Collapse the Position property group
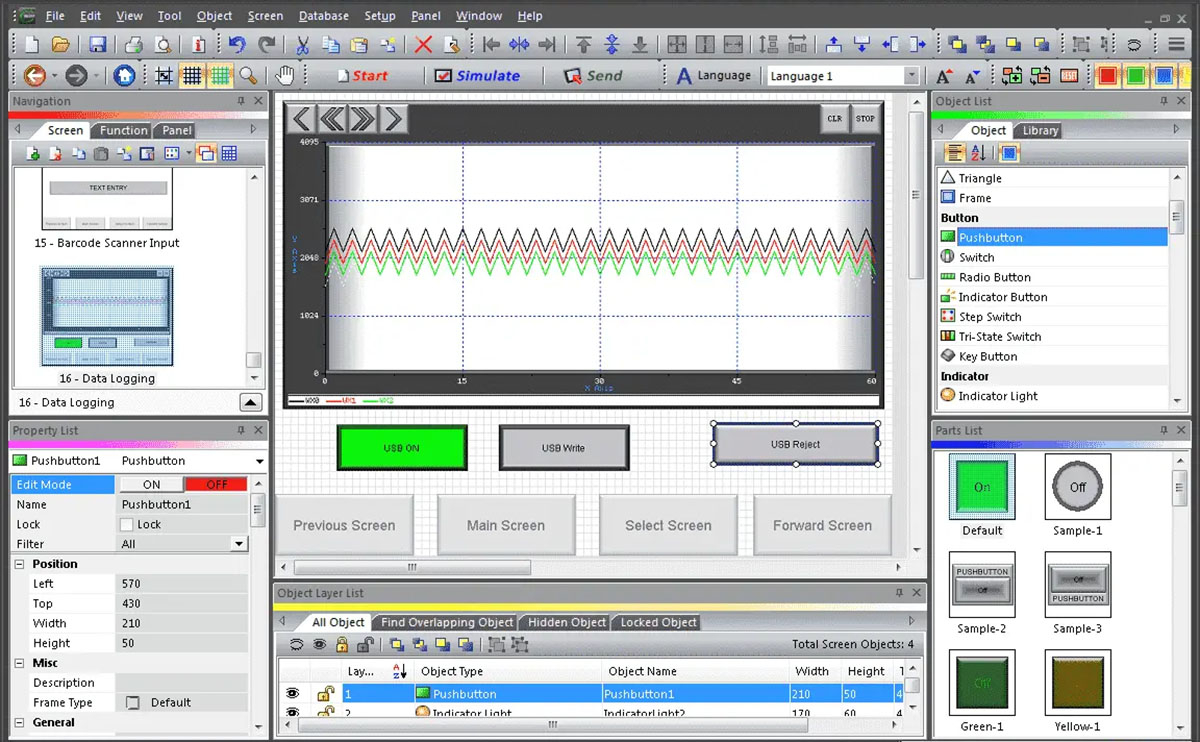The width and height of the screenshot is (1200, 742). [x=19, y=564]
